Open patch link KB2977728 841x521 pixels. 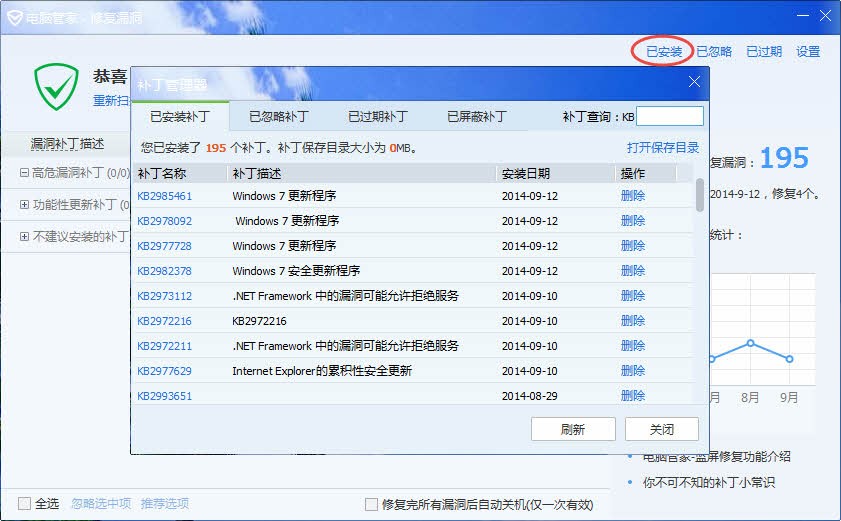165,246
